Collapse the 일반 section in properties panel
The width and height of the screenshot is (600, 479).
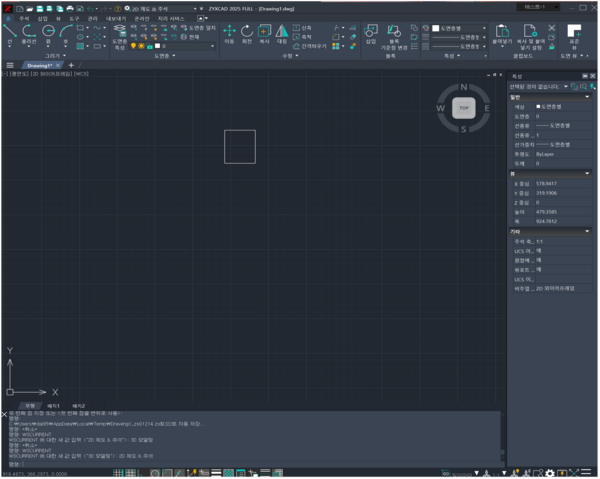pos(587,97)
